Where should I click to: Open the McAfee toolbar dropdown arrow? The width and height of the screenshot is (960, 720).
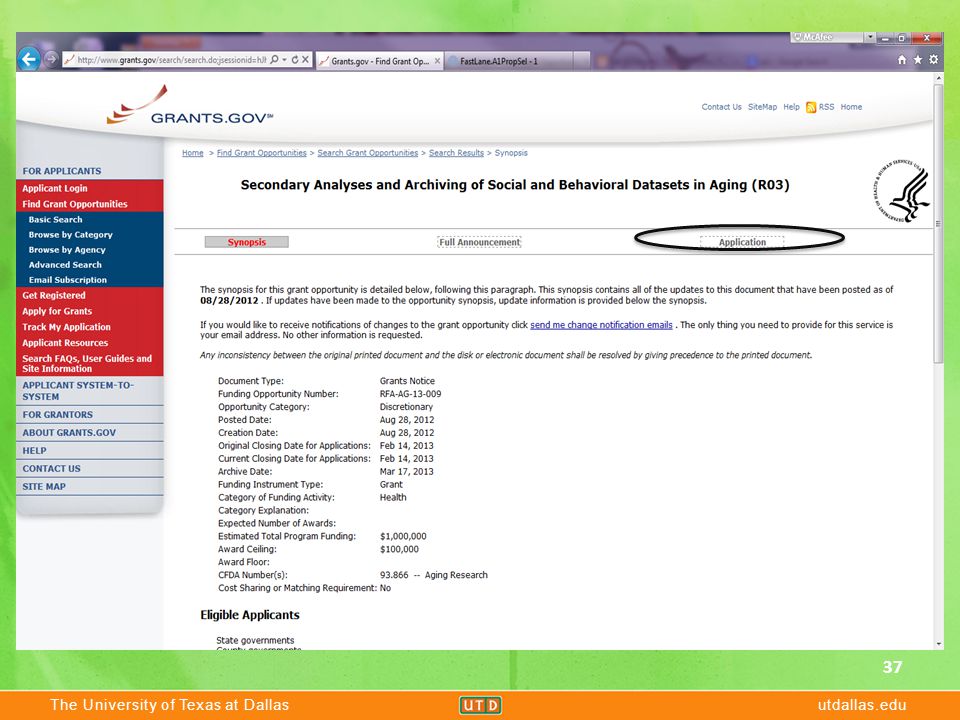(869, 37)
